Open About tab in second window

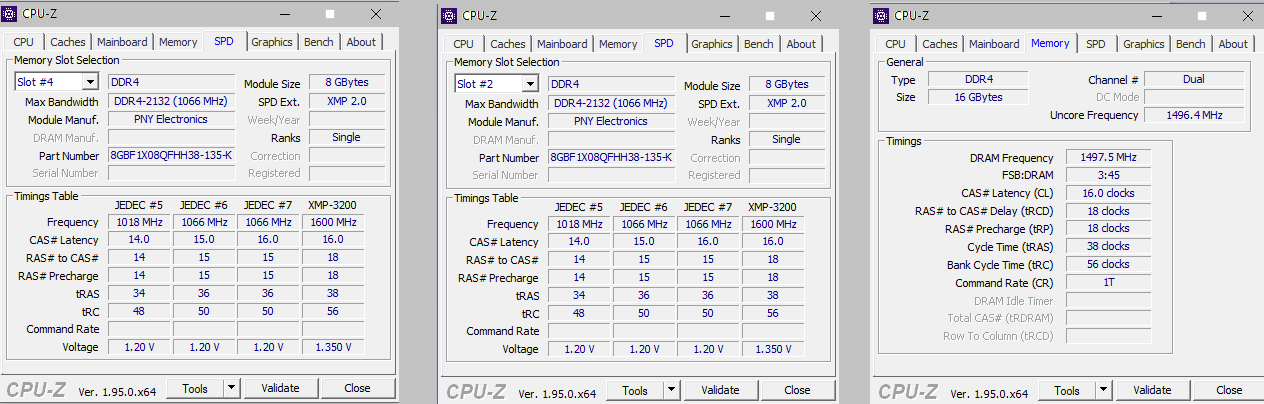801,44
